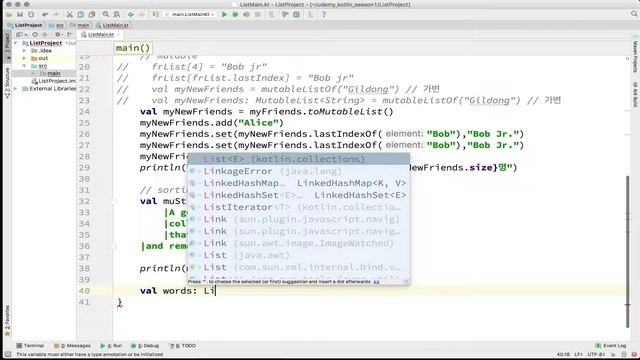Choose LinkedHashSet<E> suggestion

coord(299,195)
